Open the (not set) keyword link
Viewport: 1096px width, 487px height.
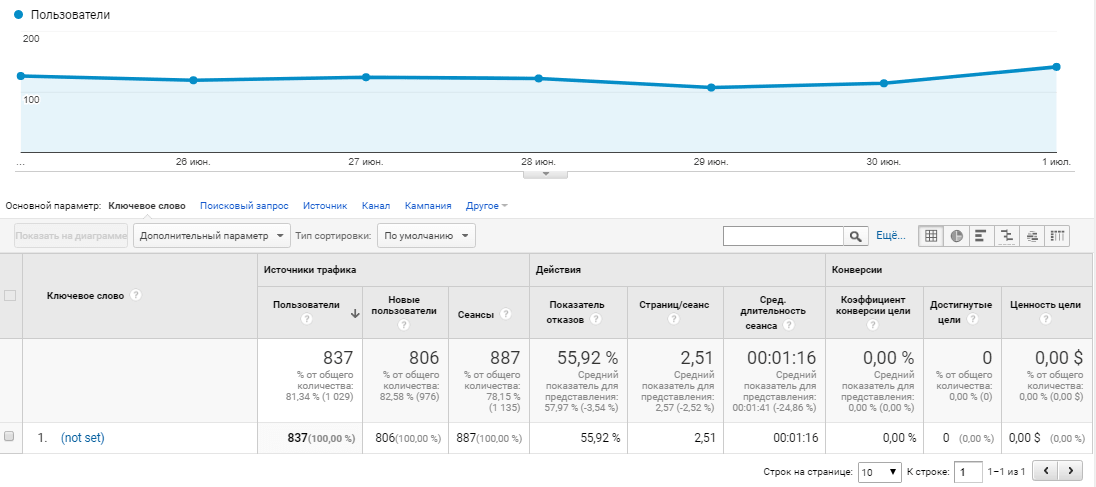click(x=82, y=438)
